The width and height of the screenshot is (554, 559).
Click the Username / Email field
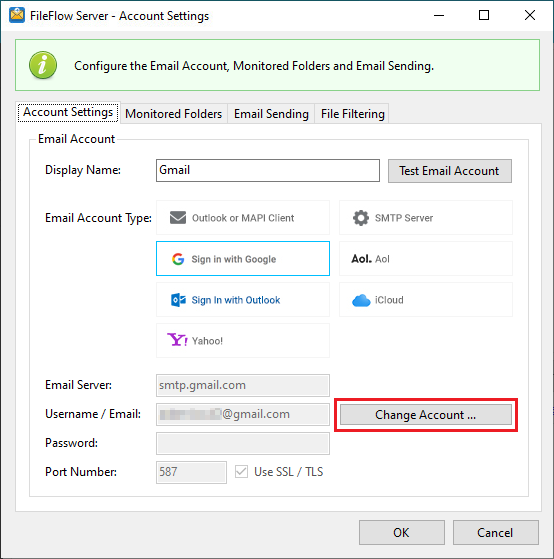coord(243,414)
